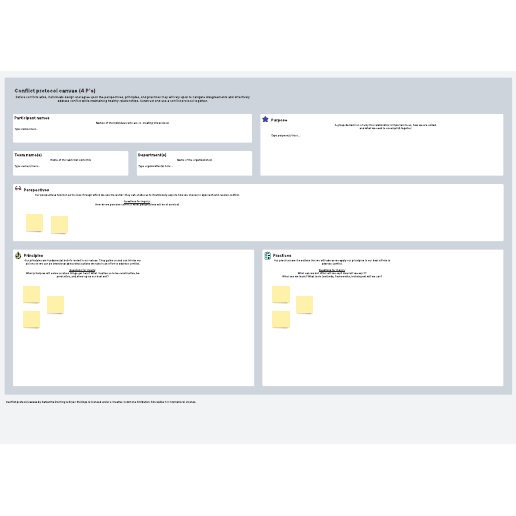Screen dimensions: 516x516
Task: Select the top-left sticky note in Practices
Action: tap(281, 294)
